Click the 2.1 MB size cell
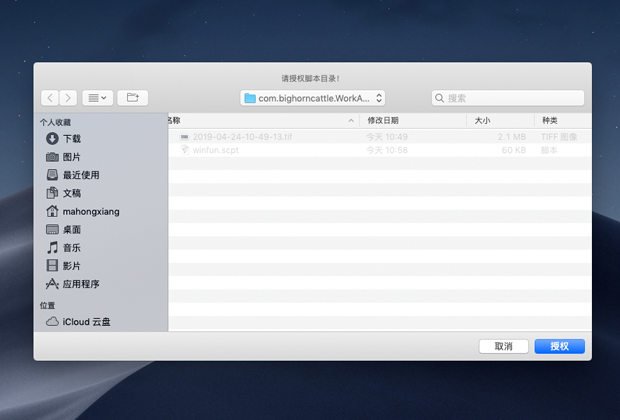 pos(512,137)
